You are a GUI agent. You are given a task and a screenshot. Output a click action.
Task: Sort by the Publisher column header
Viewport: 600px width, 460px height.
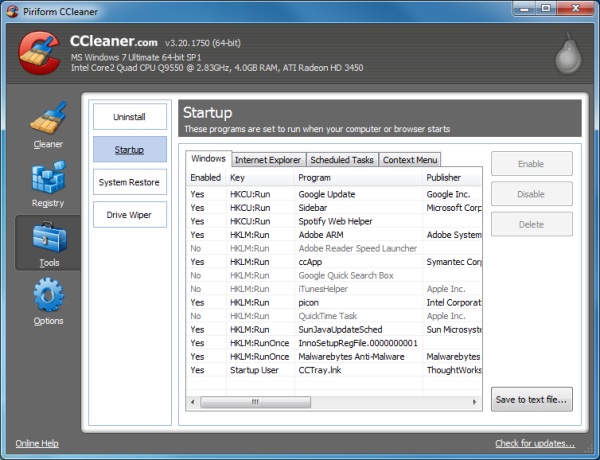click(452, 178)
